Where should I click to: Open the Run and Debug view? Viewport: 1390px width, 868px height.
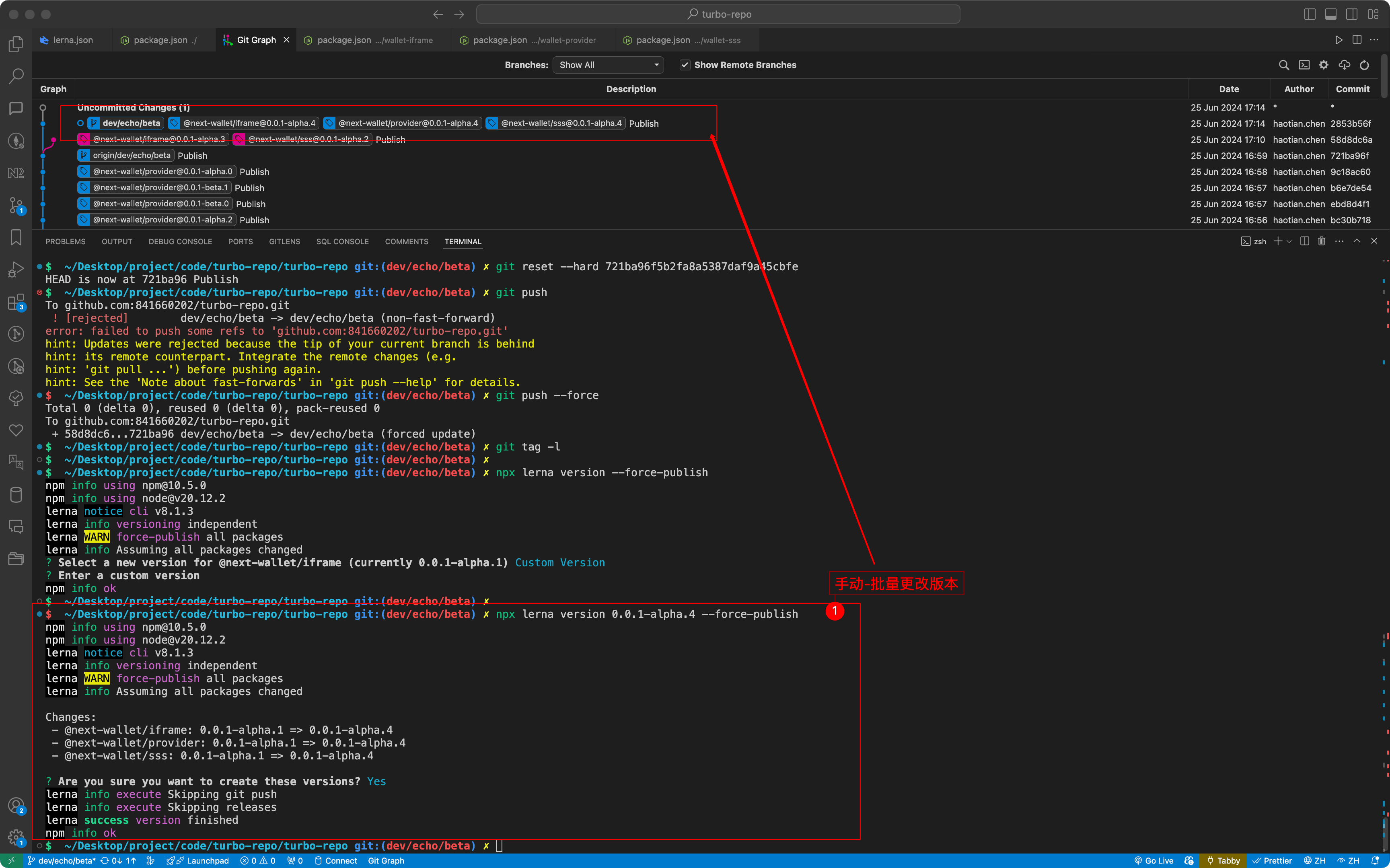pyautogui.click(x=16, y=269)
